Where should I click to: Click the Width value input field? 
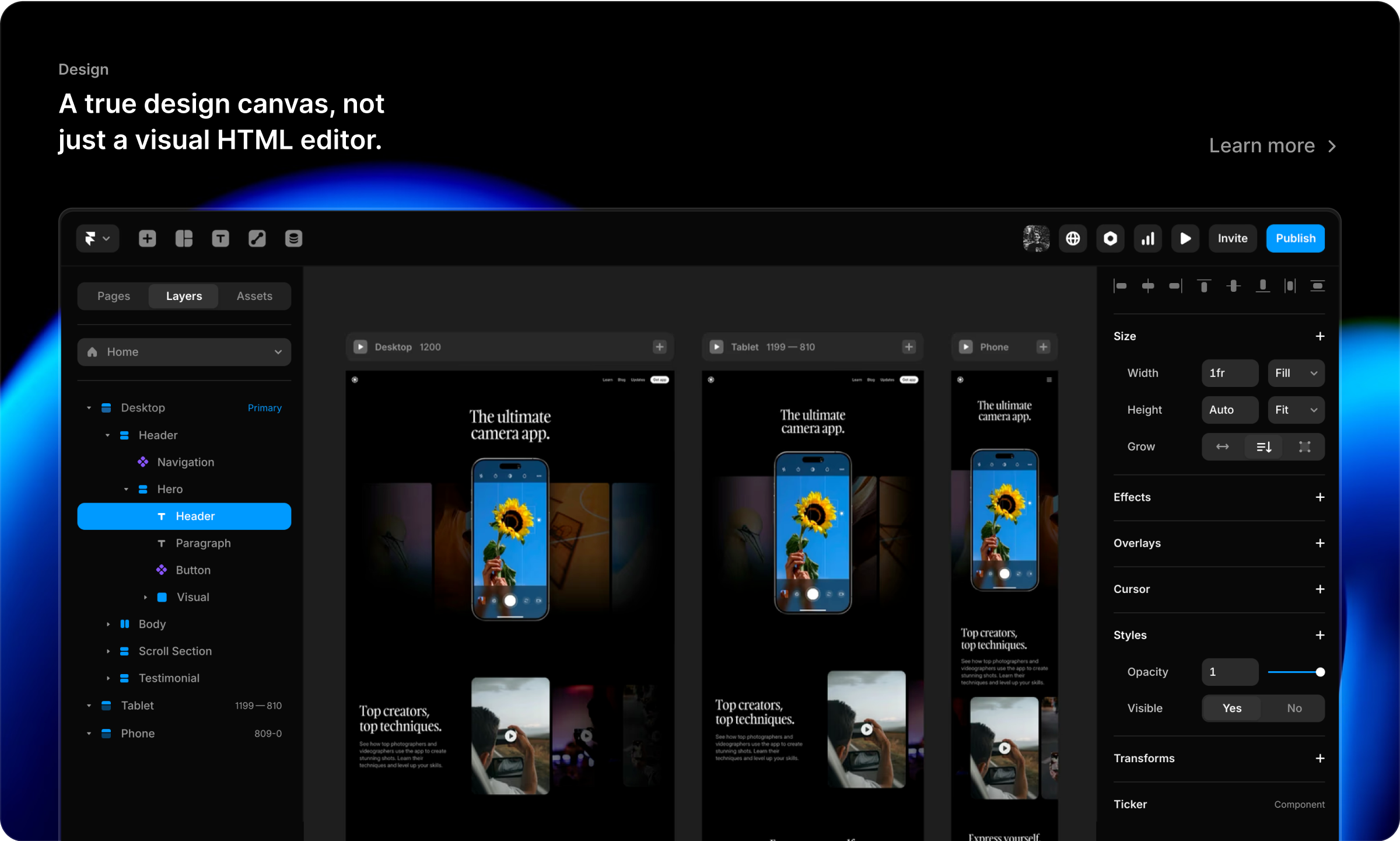tap(1229, 373)
